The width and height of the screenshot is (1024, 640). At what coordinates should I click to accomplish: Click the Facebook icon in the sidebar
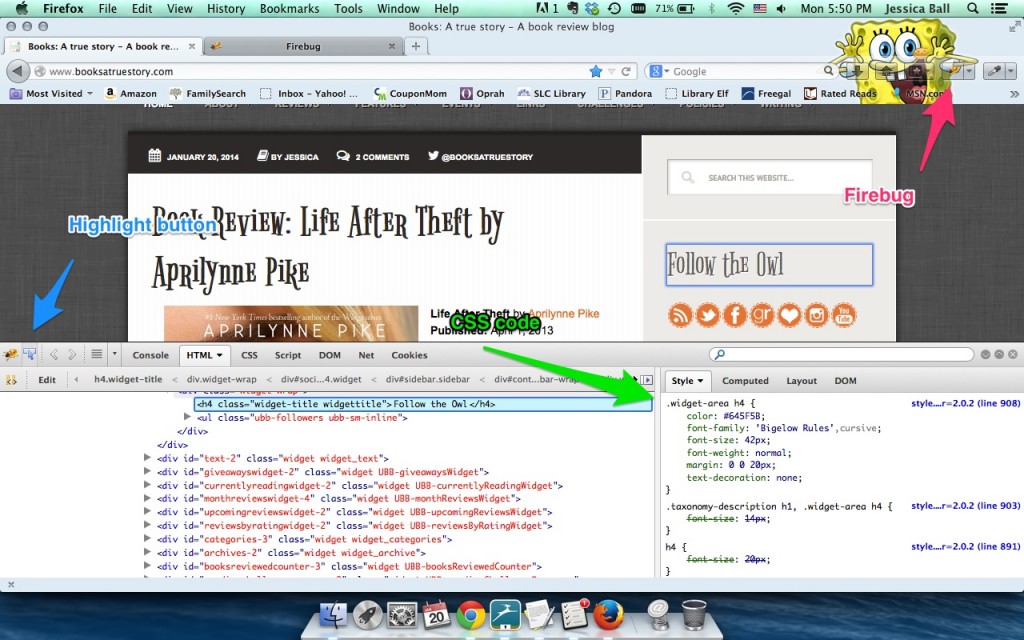pyautogui.click(x=735, y=315)
